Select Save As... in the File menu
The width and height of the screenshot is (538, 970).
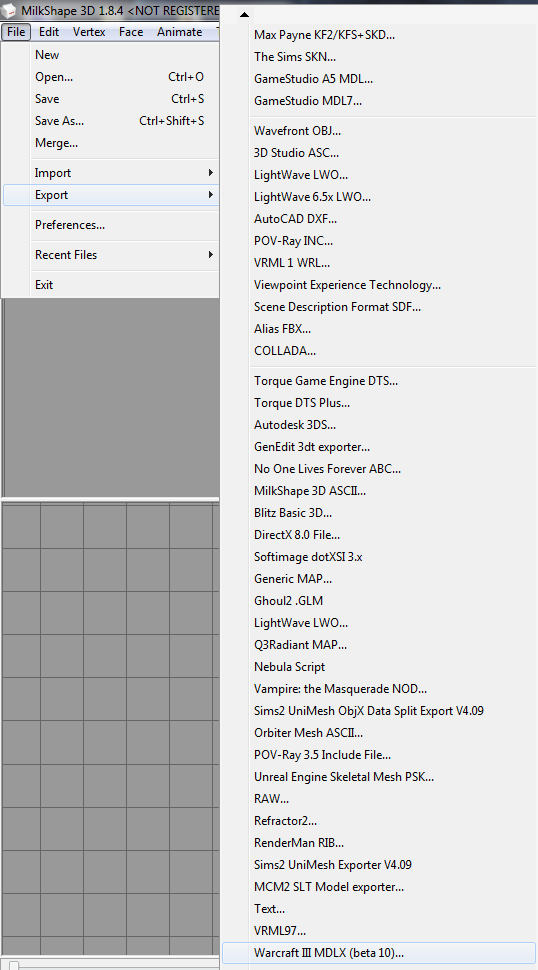(x=111, y=121)
